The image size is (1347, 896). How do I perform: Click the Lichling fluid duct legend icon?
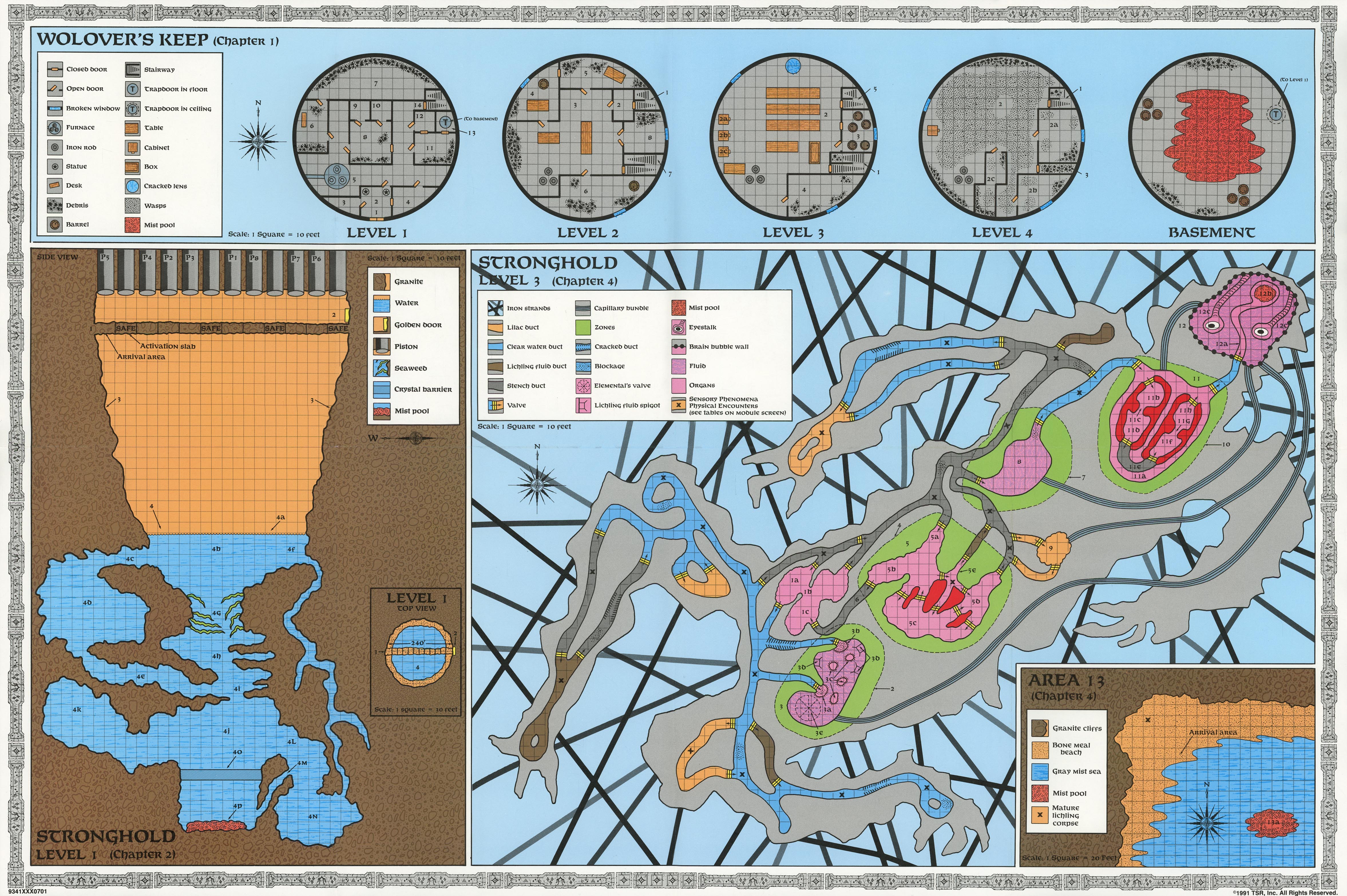pyautogui.click(x=495, y=366)
